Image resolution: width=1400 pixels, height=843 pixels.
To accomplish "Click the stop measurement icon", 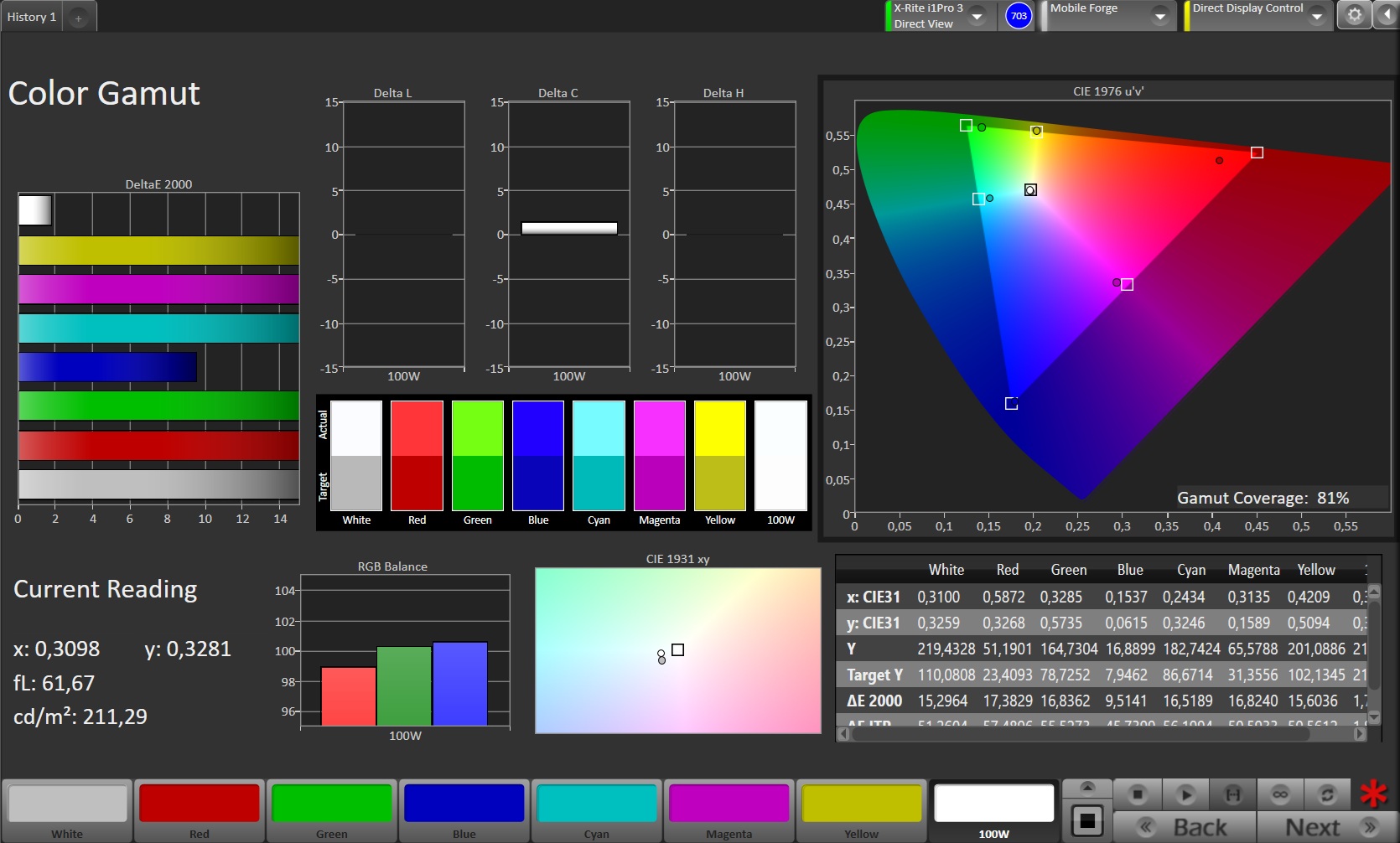I will point(1137,794).
